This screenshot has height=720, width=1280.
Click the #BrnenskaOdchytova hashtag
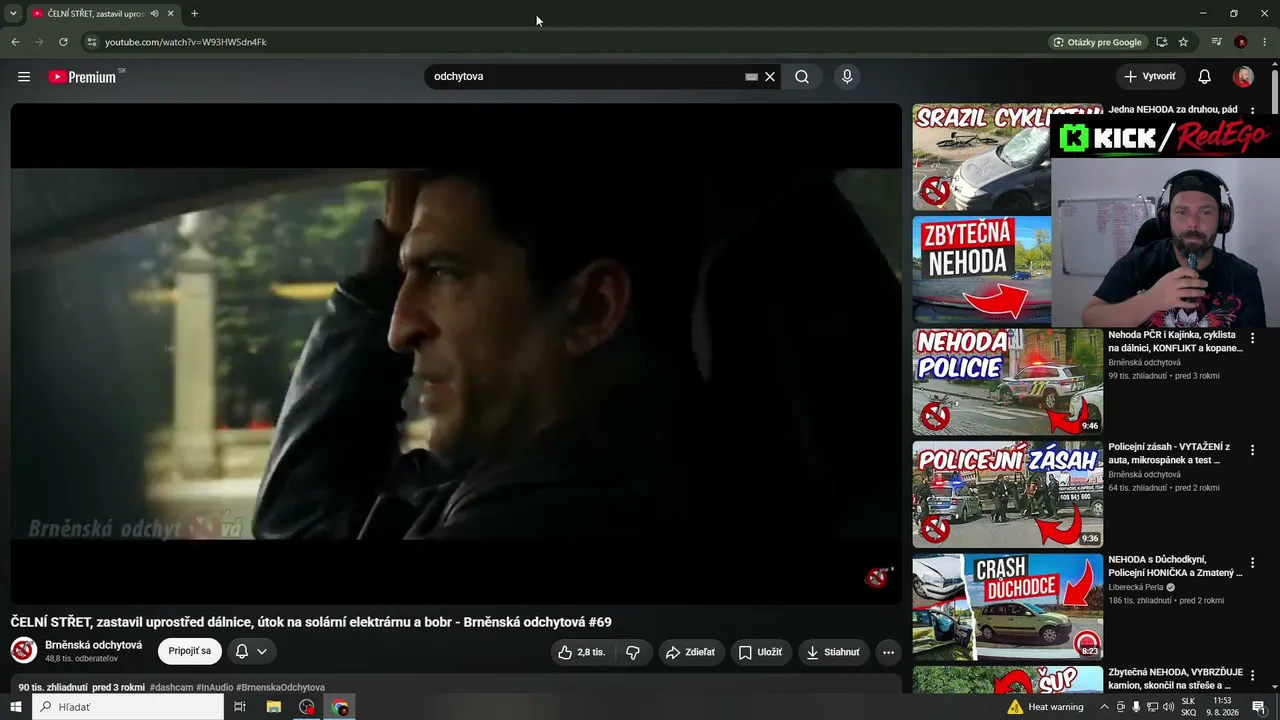[281, 688]
